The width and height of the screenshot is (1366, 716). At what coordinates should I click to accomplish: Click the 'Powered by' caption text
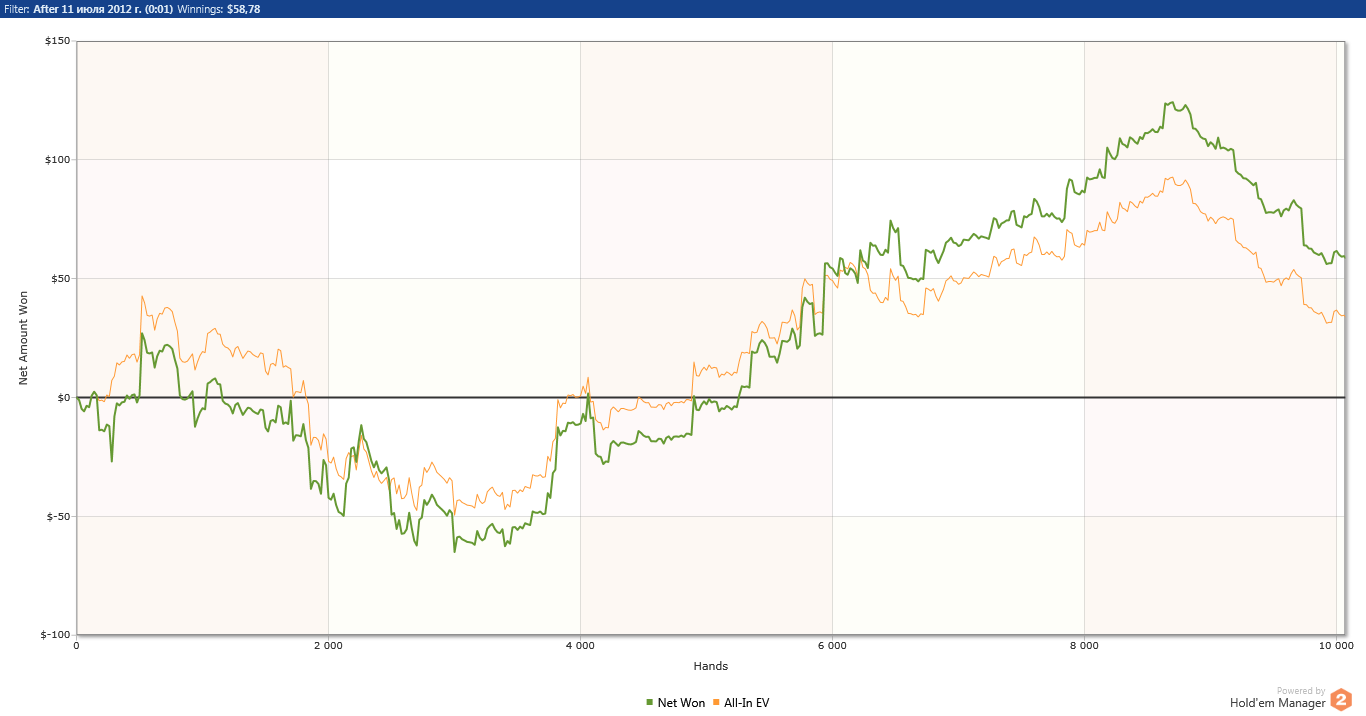[1300, 691]
